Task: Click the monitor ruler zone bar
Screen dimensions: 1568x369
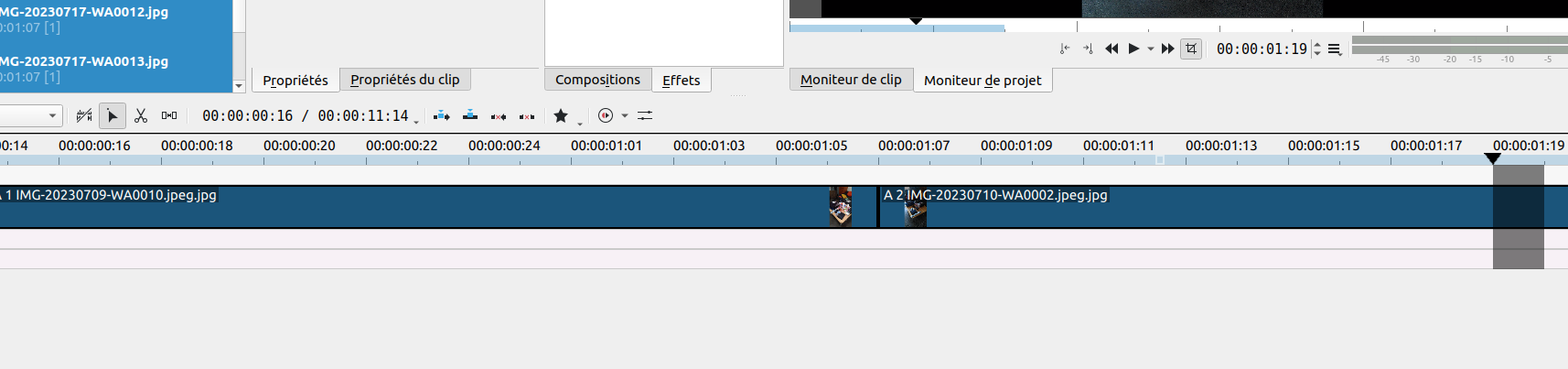Action: pyautogui.click(x=897, y=29)
